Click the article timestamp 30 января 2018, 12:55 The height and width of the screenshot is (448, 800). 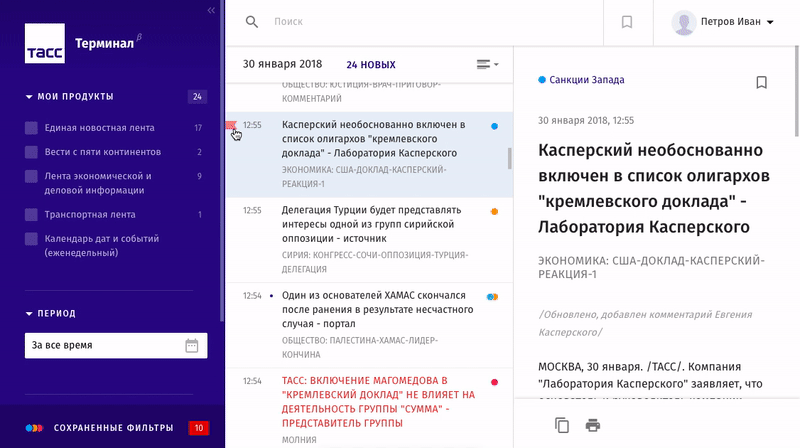coord(586,120)
